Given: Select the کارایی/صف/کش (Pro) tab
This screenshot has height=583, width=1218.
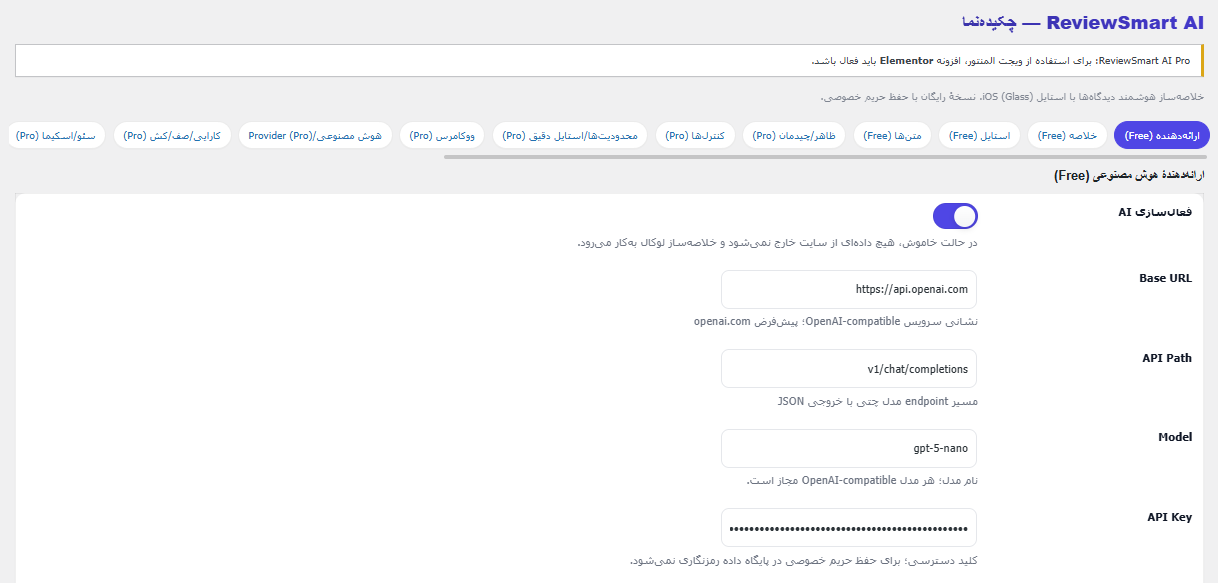Looking at the screenshot, I should click(x=172, y=135).
